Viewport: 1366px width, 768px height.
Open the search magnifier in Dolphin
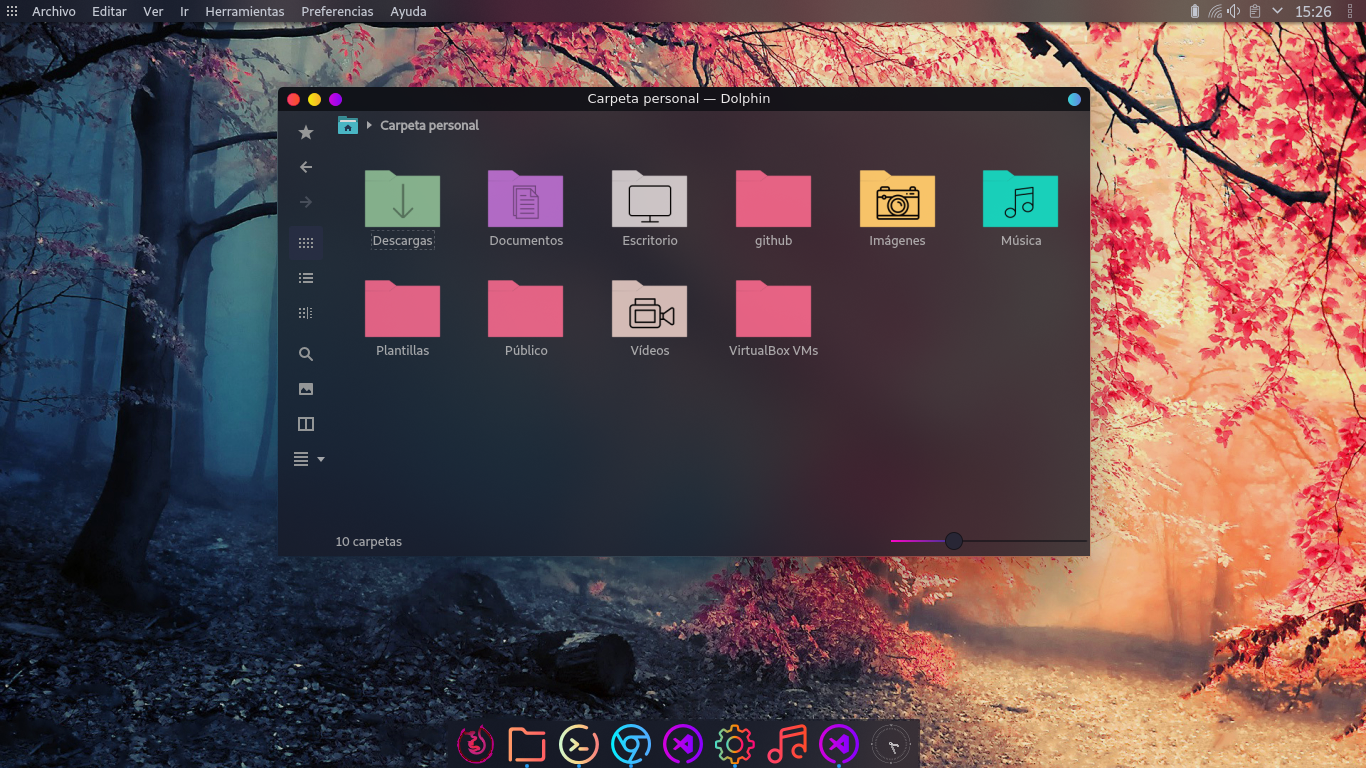306,354
